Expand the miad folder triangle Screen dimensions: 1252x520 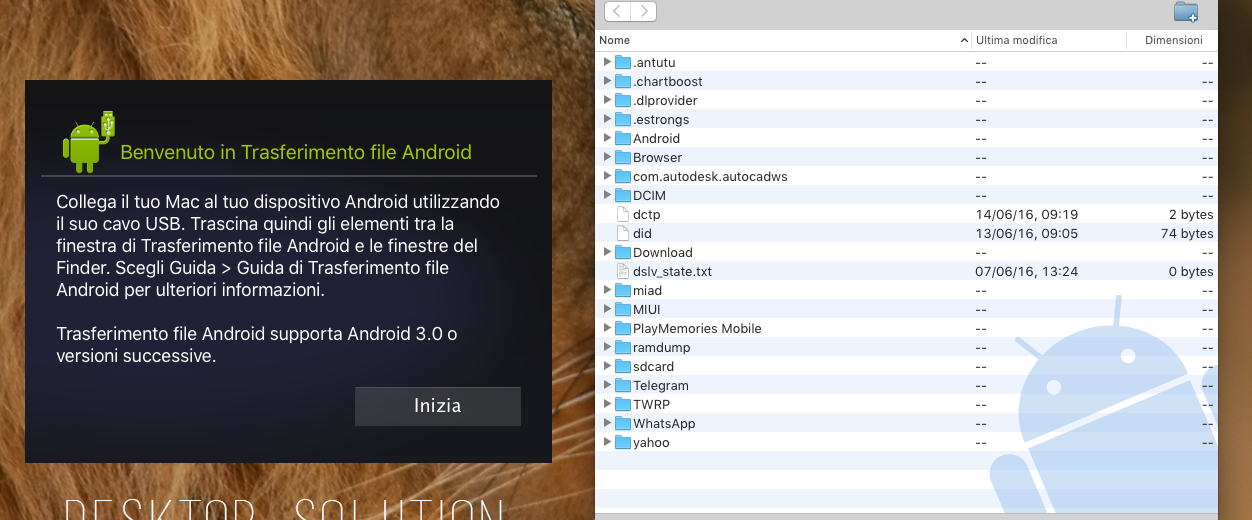coord(607,290)
